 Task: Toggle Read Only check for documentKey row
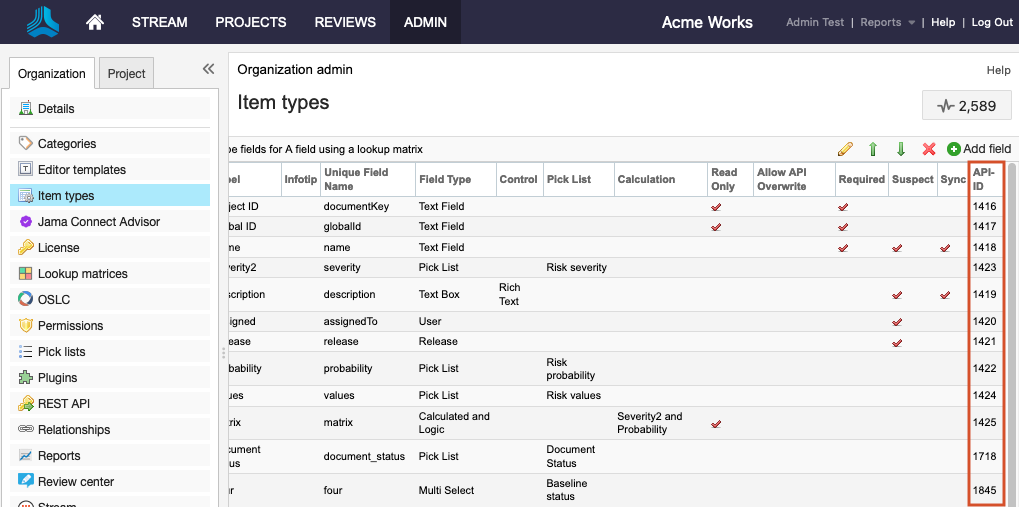tap(716, 207)
